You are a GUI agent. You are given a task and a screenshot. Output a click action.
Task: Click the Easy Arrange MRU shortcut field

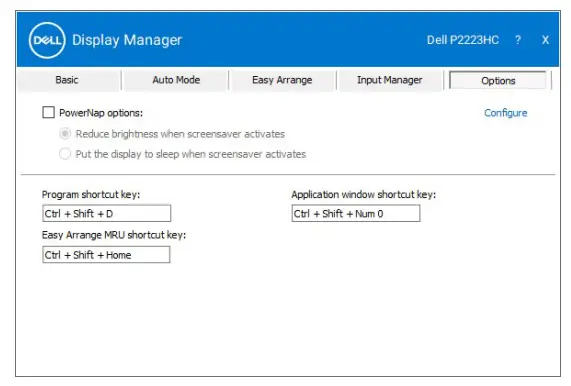click(106, 255)
